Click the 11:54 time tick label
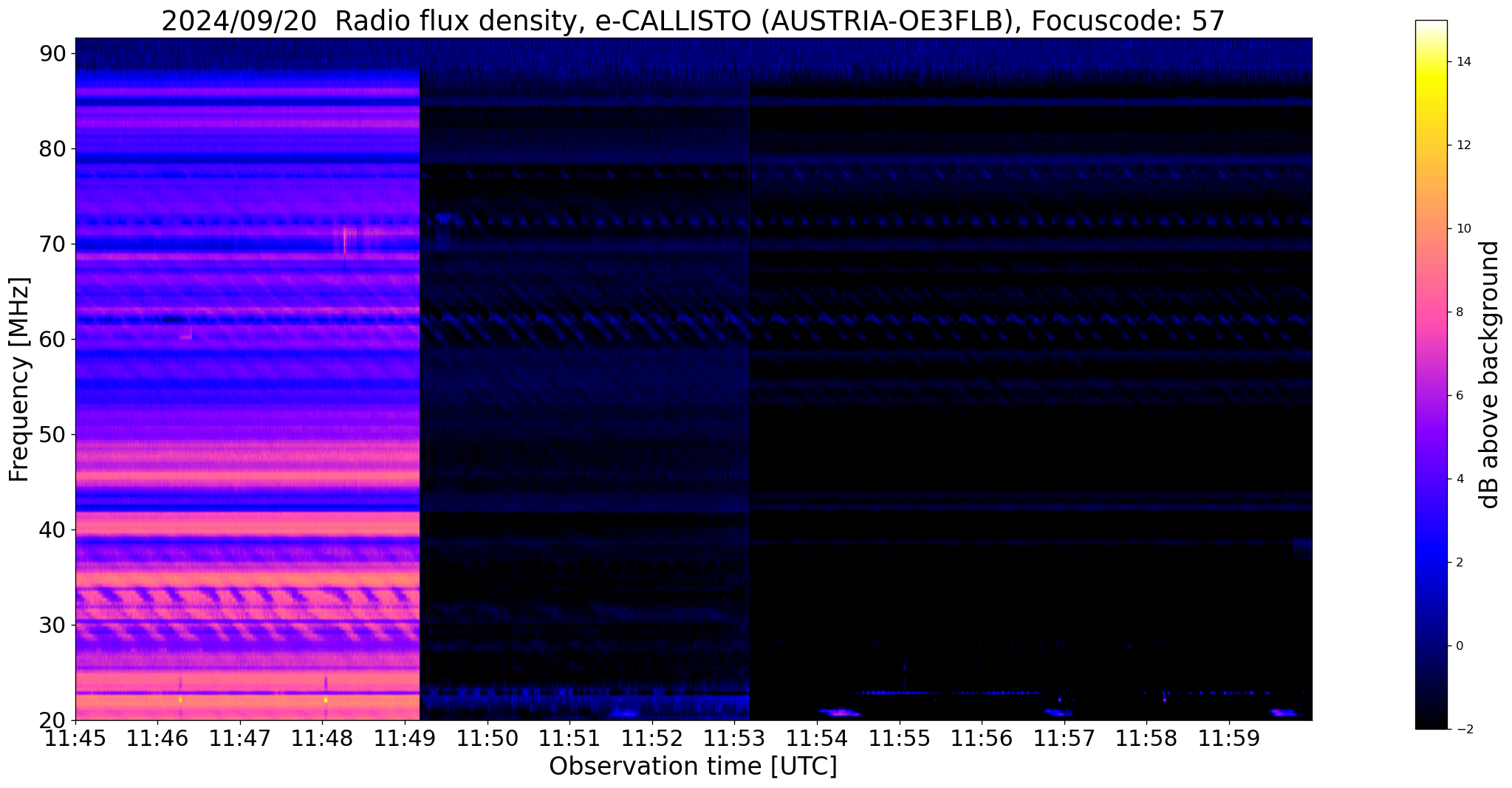The height and width of the screenshot is (788, 1512). click(817, 738)
